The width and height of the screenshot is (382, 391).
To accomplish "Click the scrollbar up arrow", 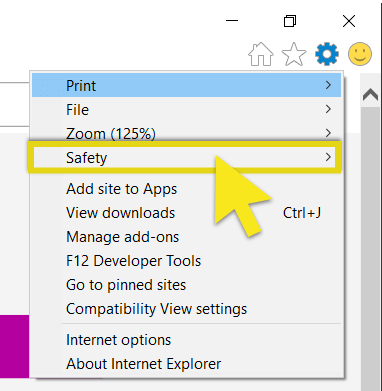I will pos(371,95).
